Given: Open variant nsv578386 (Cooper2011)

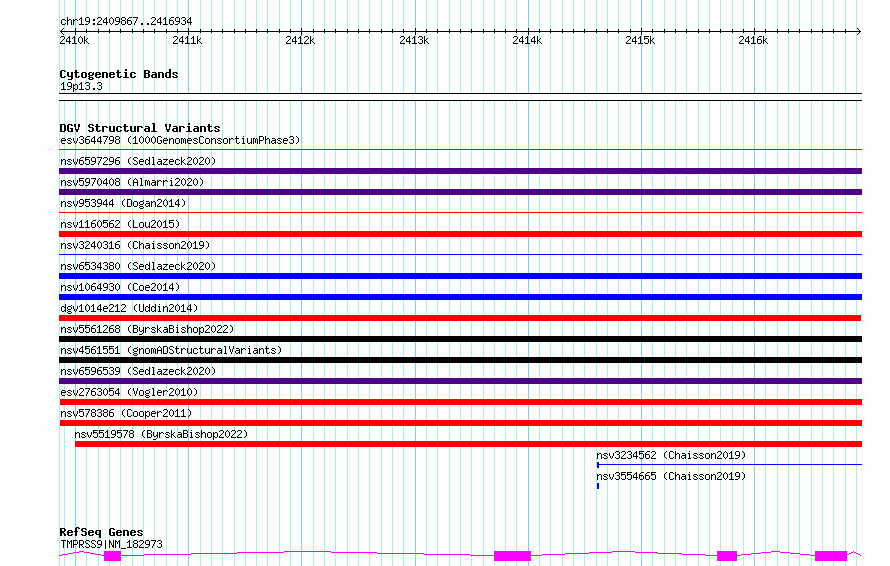Looking at the screenshot, I should click(x=126, y=413).
